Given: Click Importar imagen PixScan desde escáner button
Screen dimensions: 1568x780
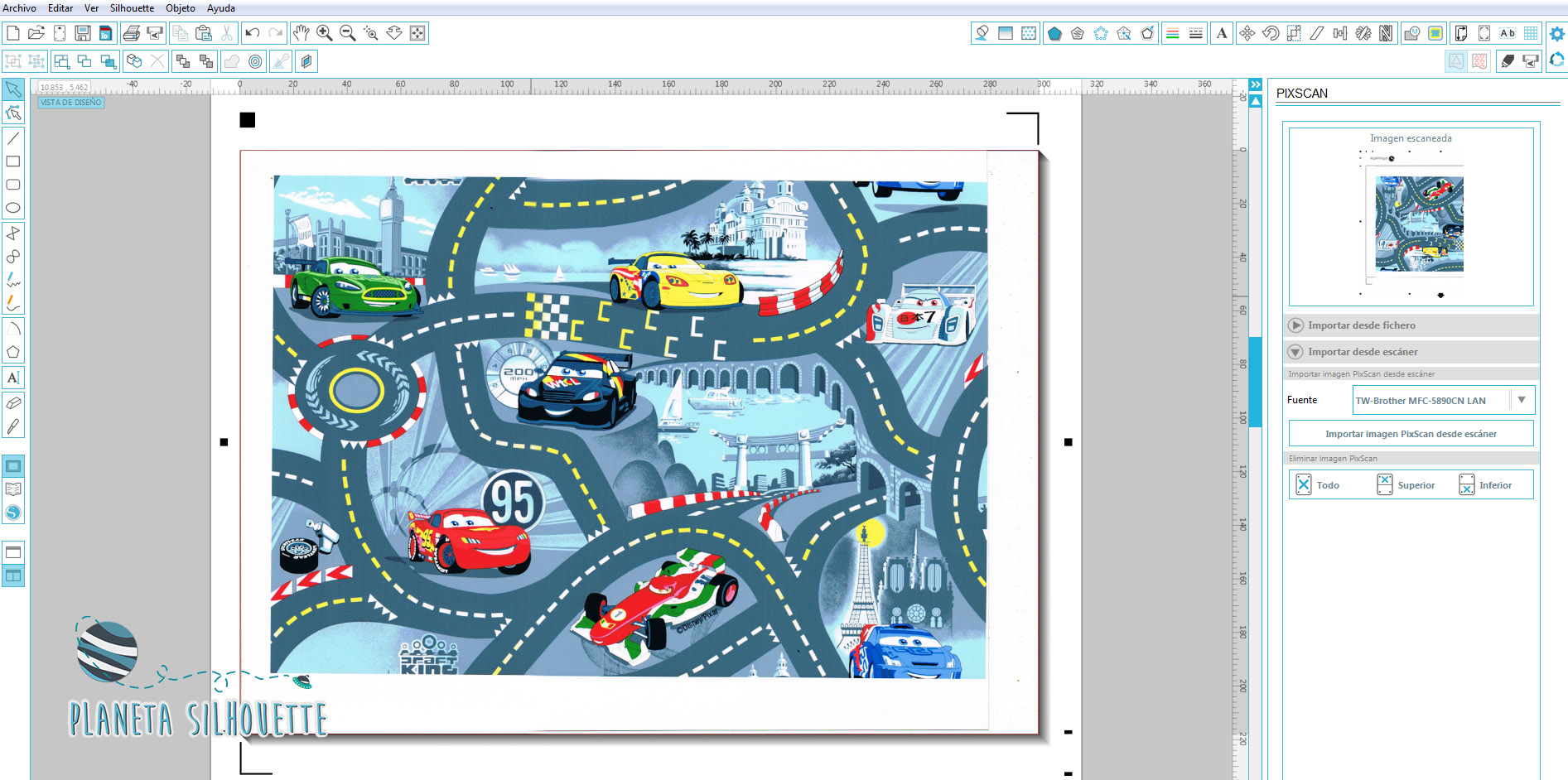Looking at the screenshot, I should tap(1411, 434).
